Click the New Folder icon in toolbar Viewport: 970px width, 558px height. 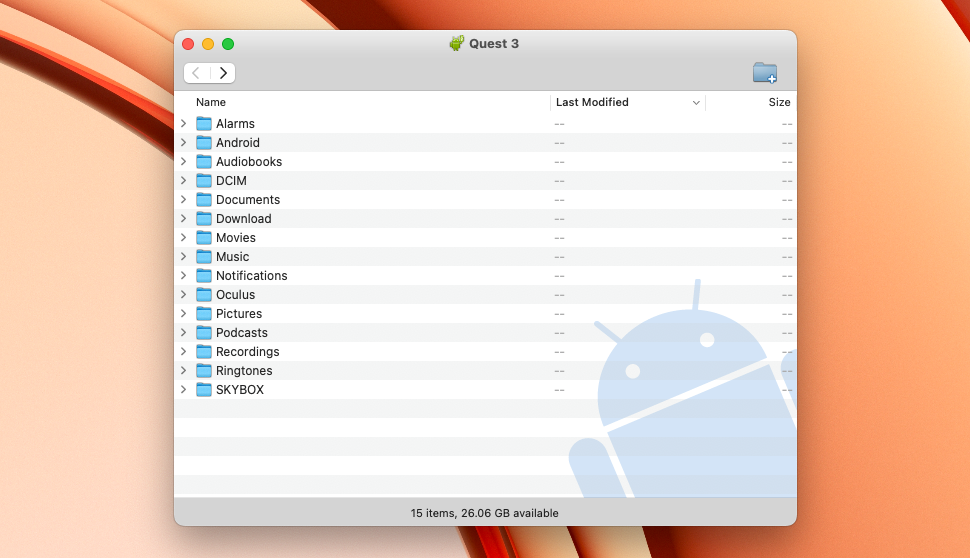(x=765, y=73)
